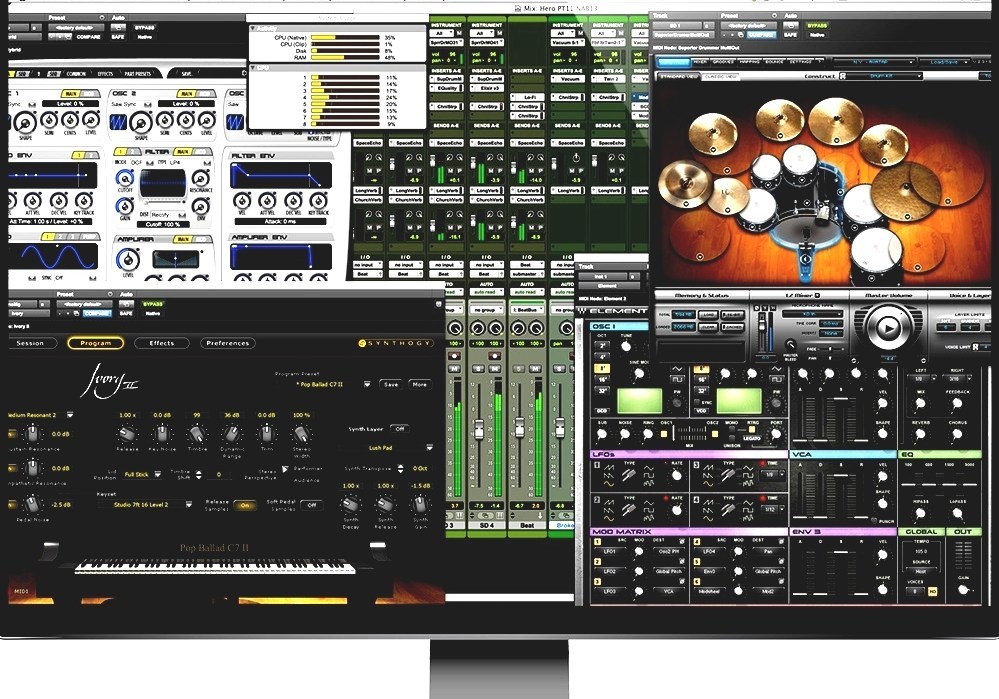Open the Vacuum 5-1 instrument selector
Screen dimensions: 999x699
point(567,42)
